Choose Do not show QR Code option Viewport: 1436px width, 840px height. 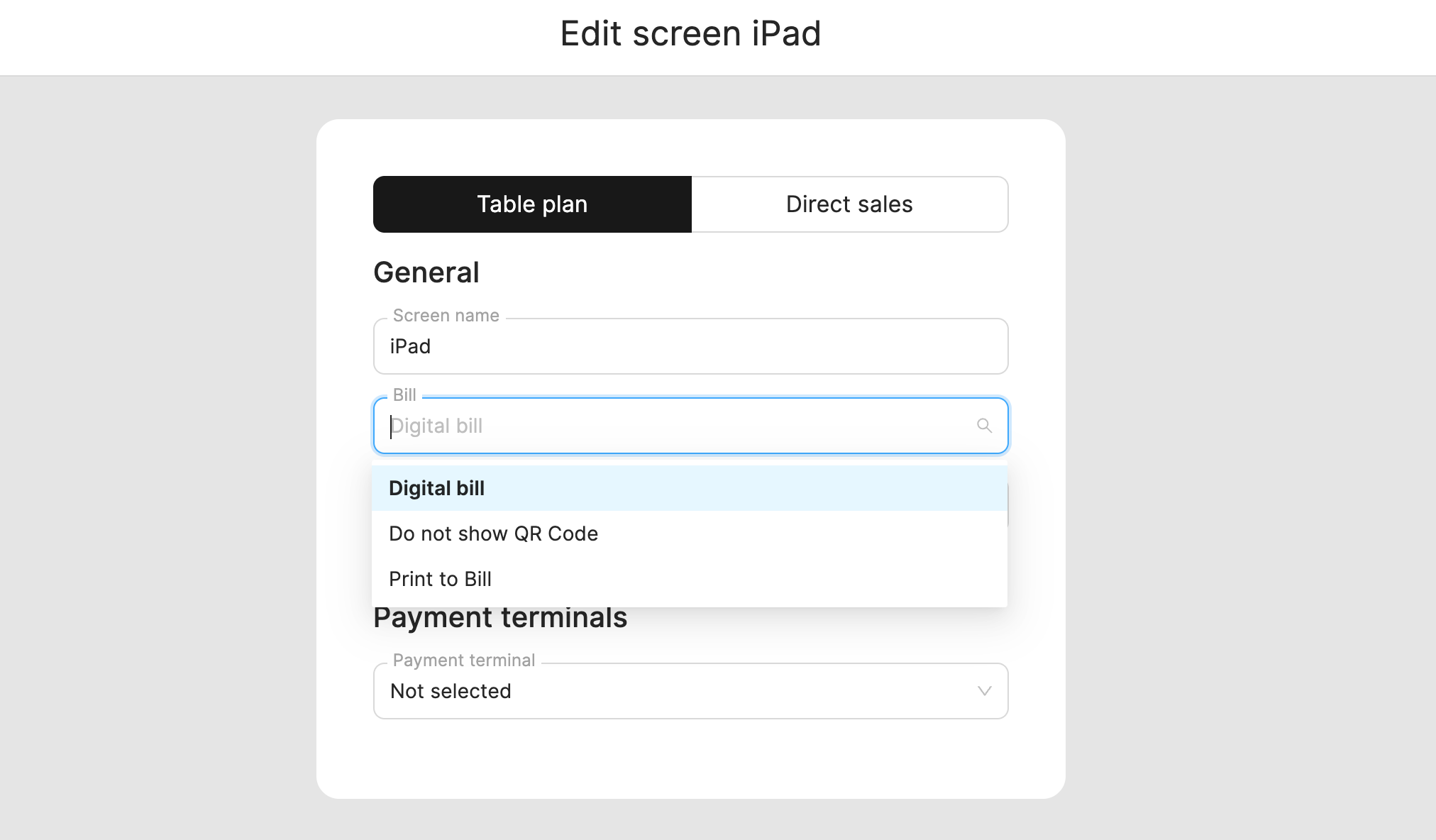pos(493,534)
